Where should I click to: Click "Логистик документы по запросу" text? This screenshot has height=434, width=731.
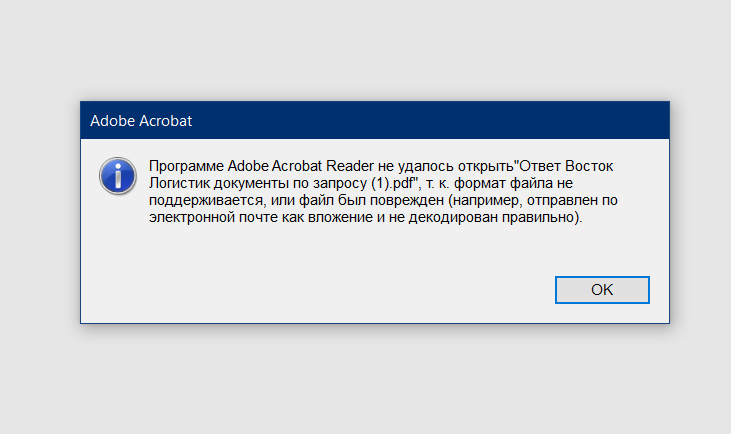[x=258, y=183]
